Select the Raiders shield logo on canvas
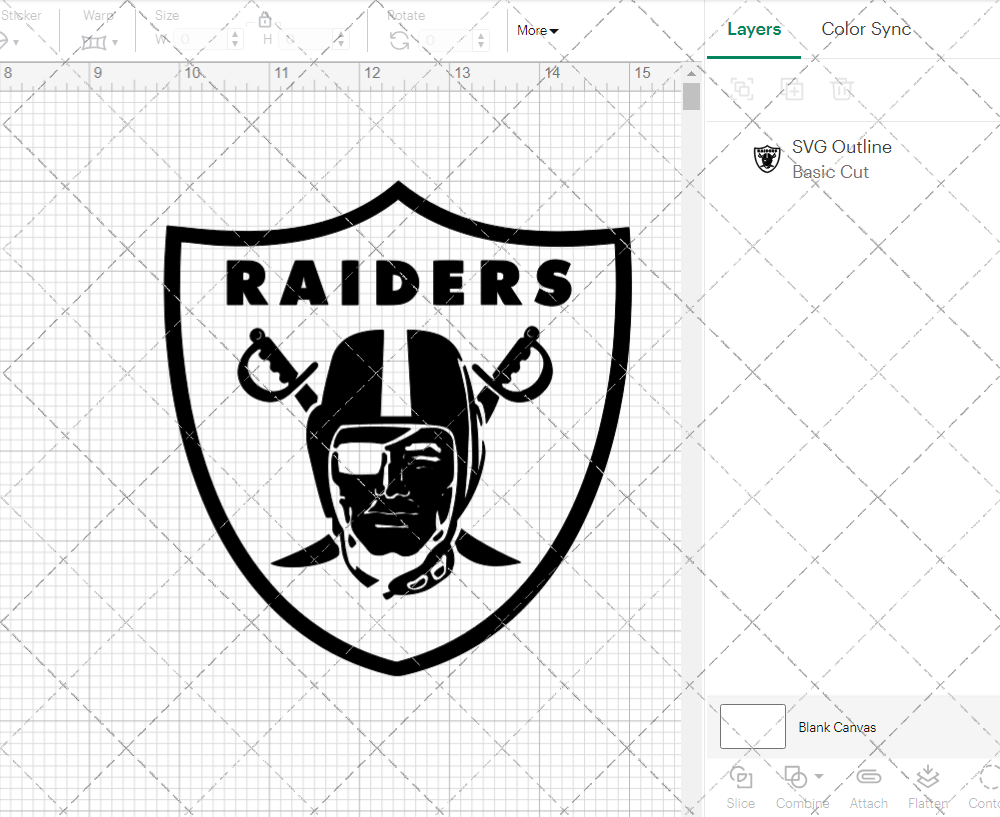 398,428
